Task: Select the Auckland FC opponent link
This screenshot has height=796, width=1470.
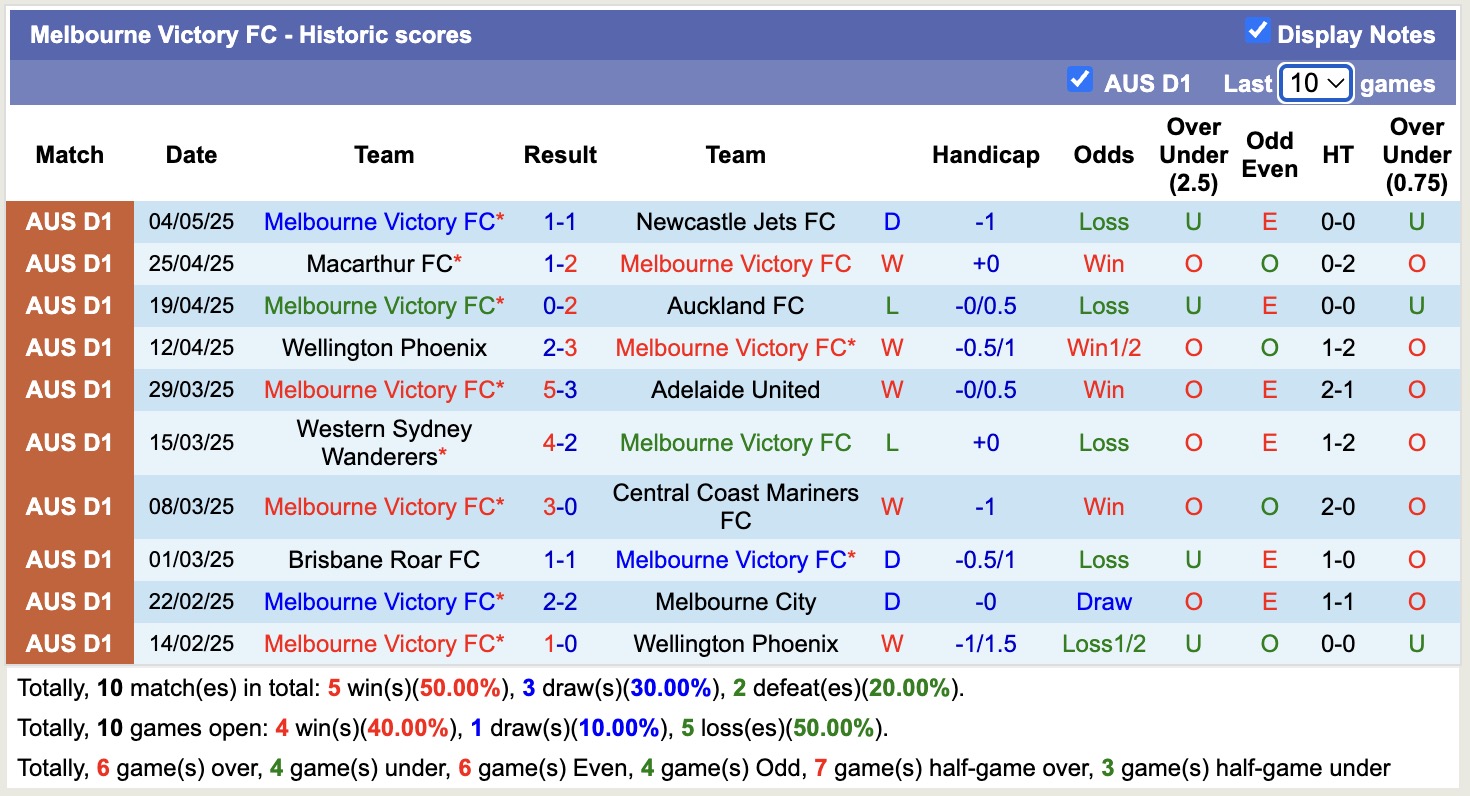Action: tap(735, 306)
